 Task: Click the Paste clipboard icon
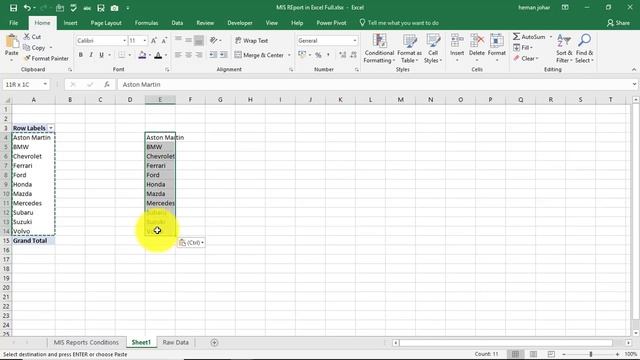(x=11, y=42)
